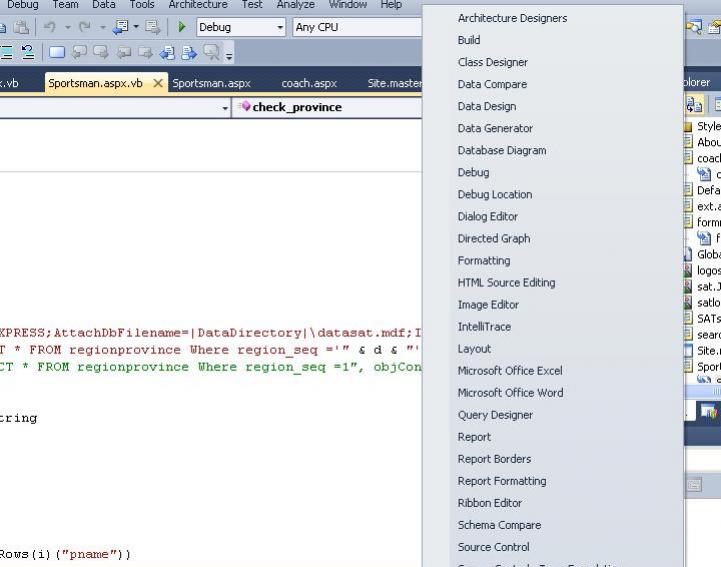Open the Architecture menu
This screenshot has width=721, height=567.
pyautogui.click(x=198, y=5)
